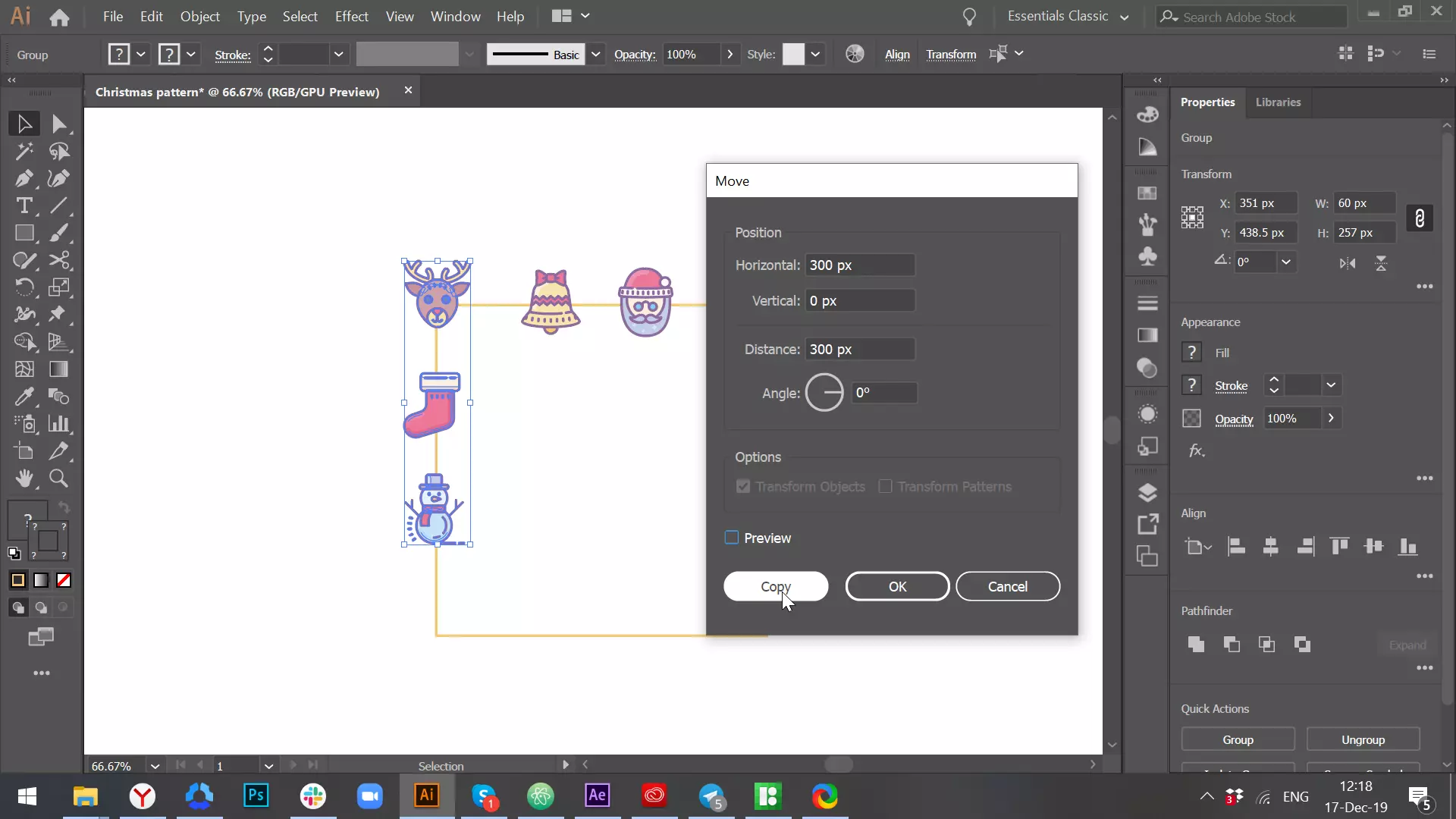
Task: Select Draw Behind mode
Action: [41, 607]
